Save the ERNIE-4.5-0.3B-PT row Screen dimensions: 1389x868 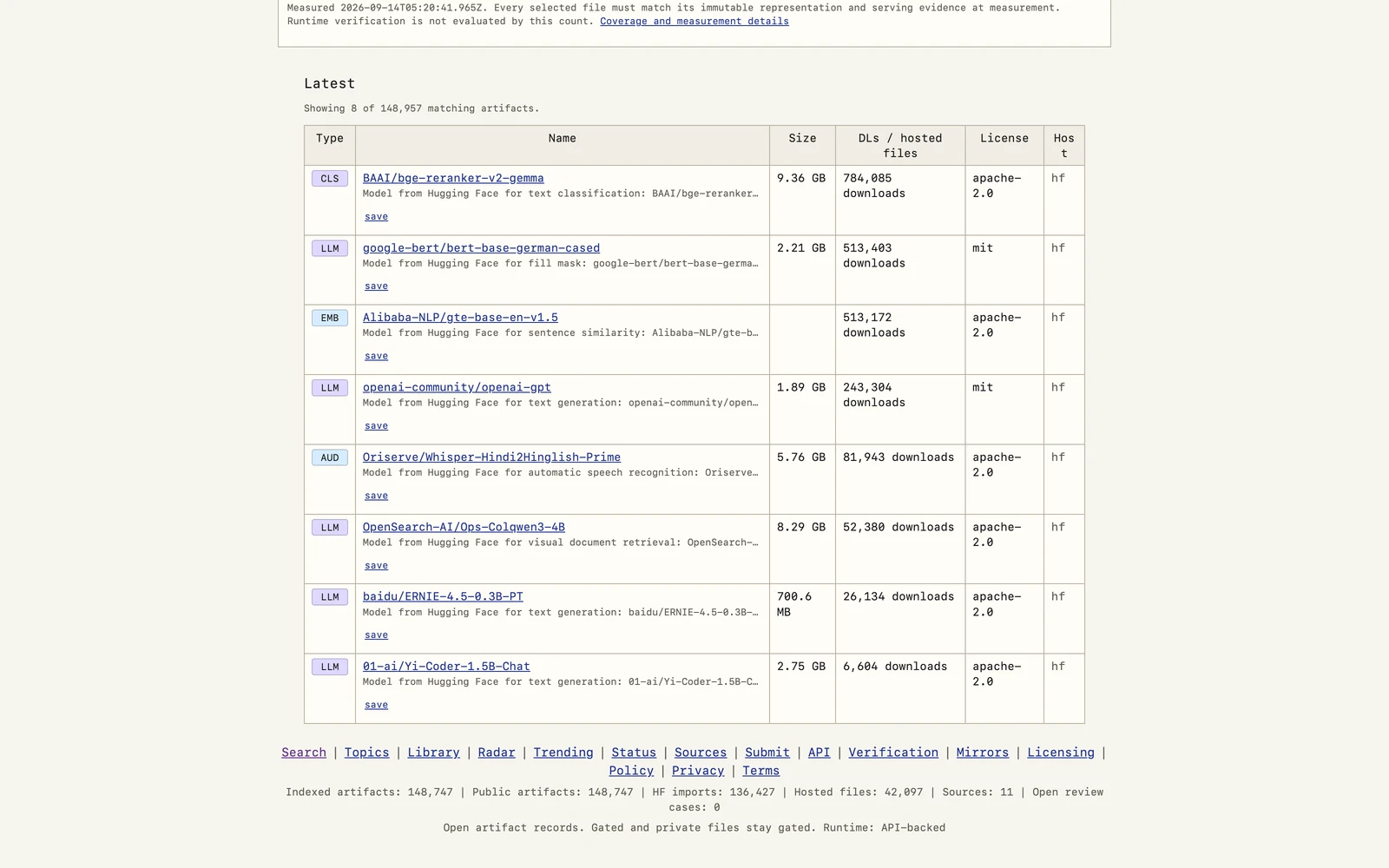(x=376, y=635)
